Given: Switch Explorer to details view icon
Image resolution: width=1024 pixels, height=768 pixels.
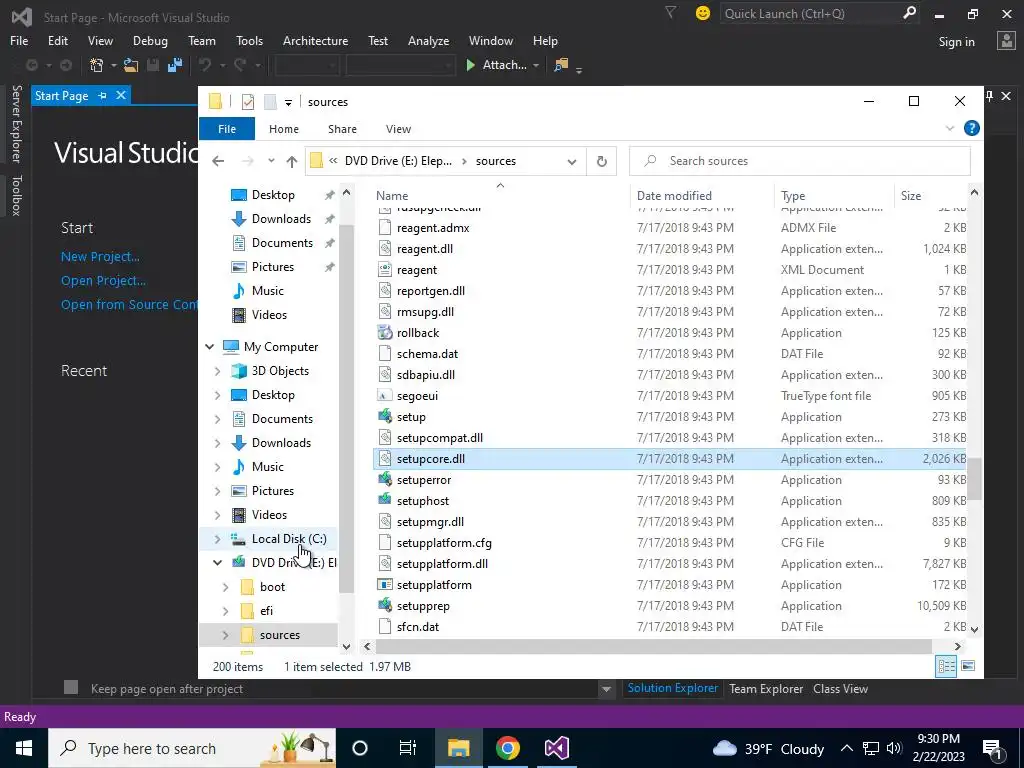Looking at the screenshot, I should pyautogui.click(x=946, y=666).
